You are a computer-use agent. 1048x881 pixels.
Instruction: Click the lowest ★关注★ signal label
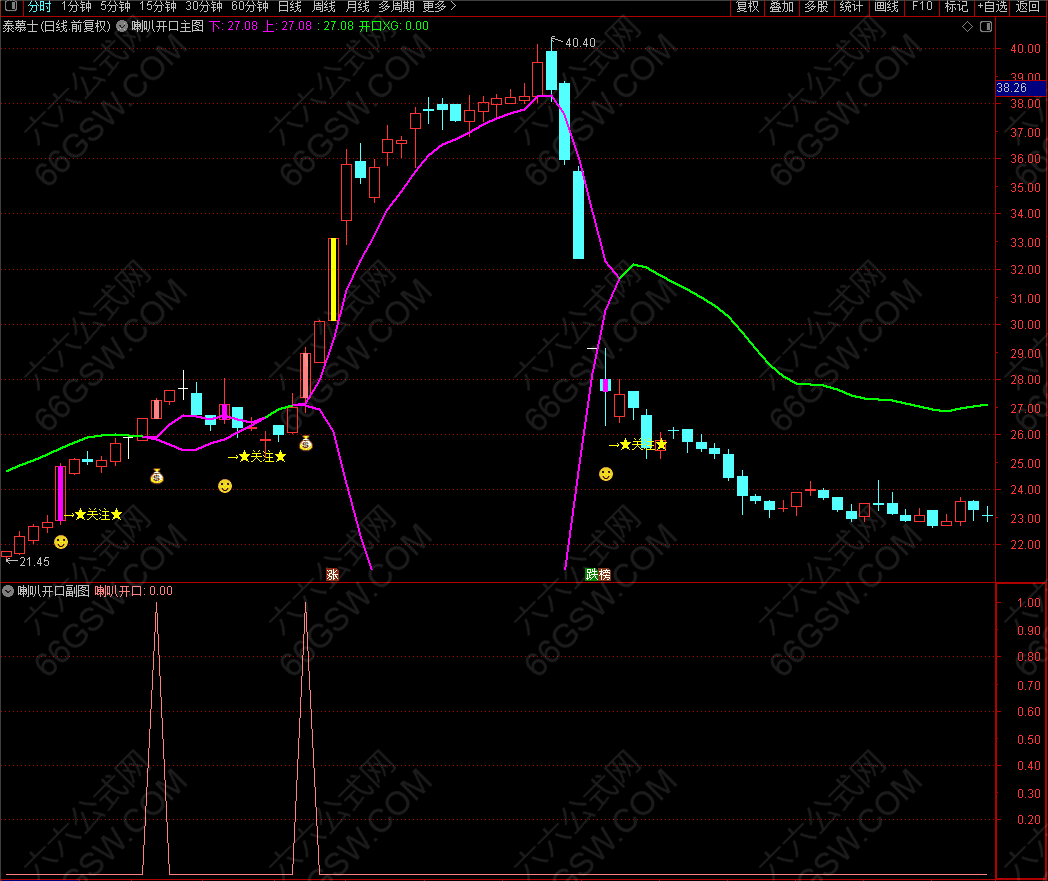click(x=98, y=514)
